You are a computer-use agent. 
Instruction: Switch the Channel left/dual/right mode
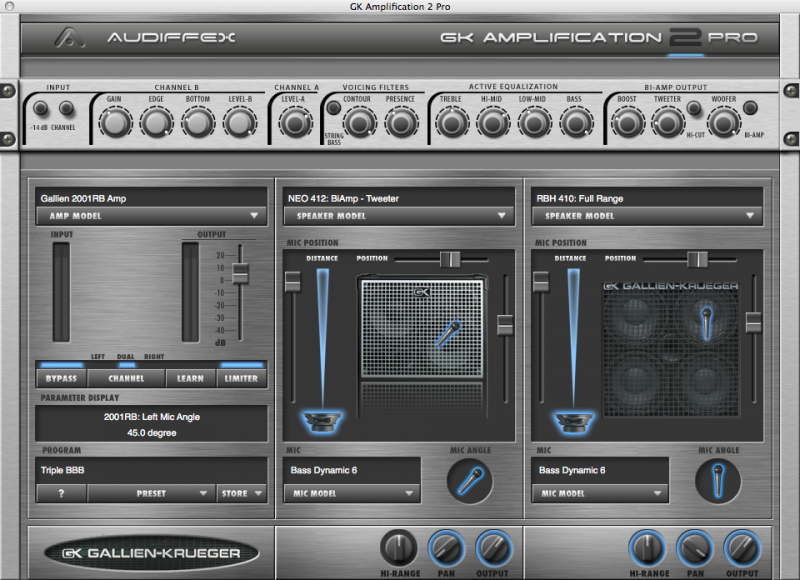[126, 379]
